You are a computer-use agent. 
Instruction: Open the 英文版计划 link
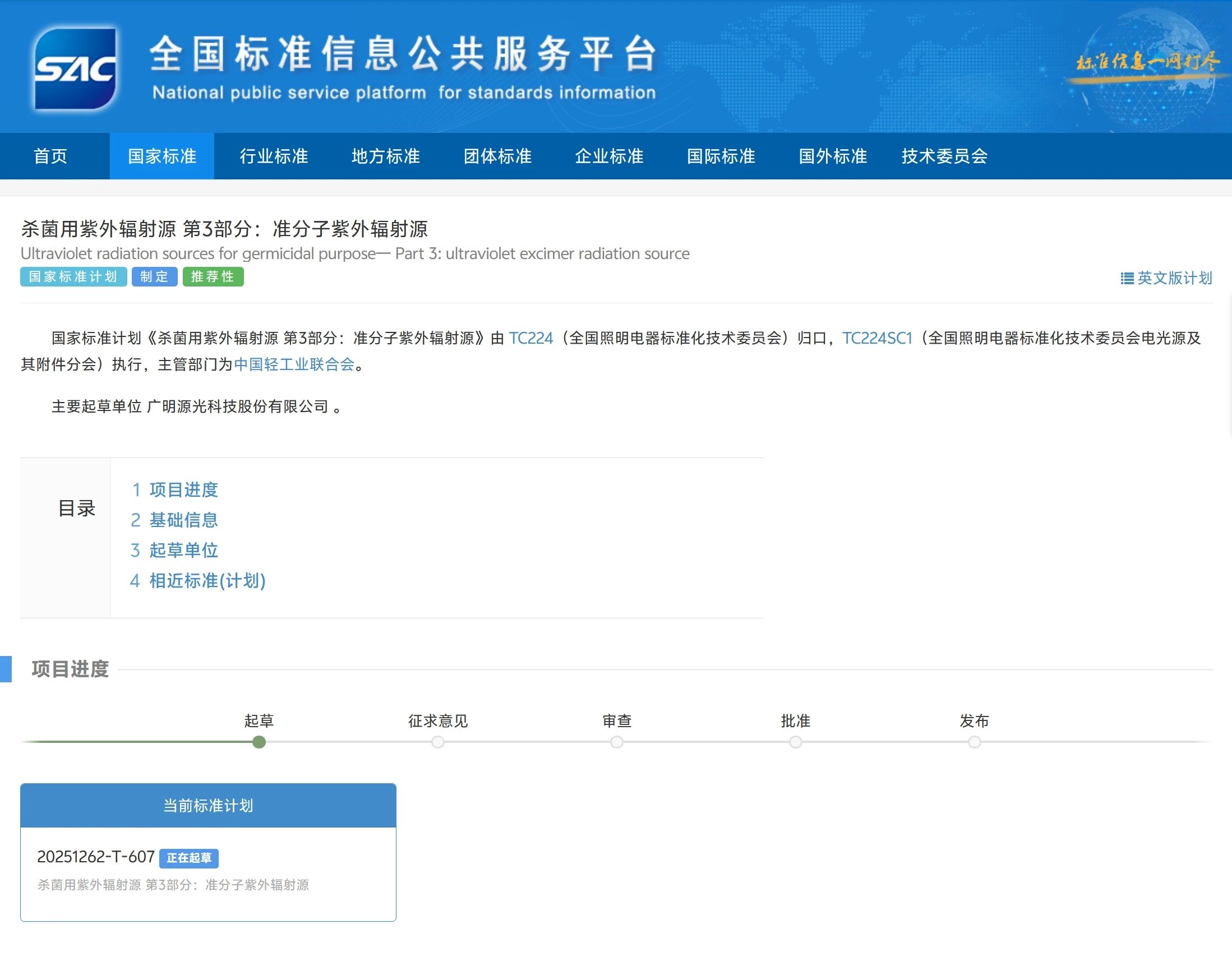[1174, 278]
